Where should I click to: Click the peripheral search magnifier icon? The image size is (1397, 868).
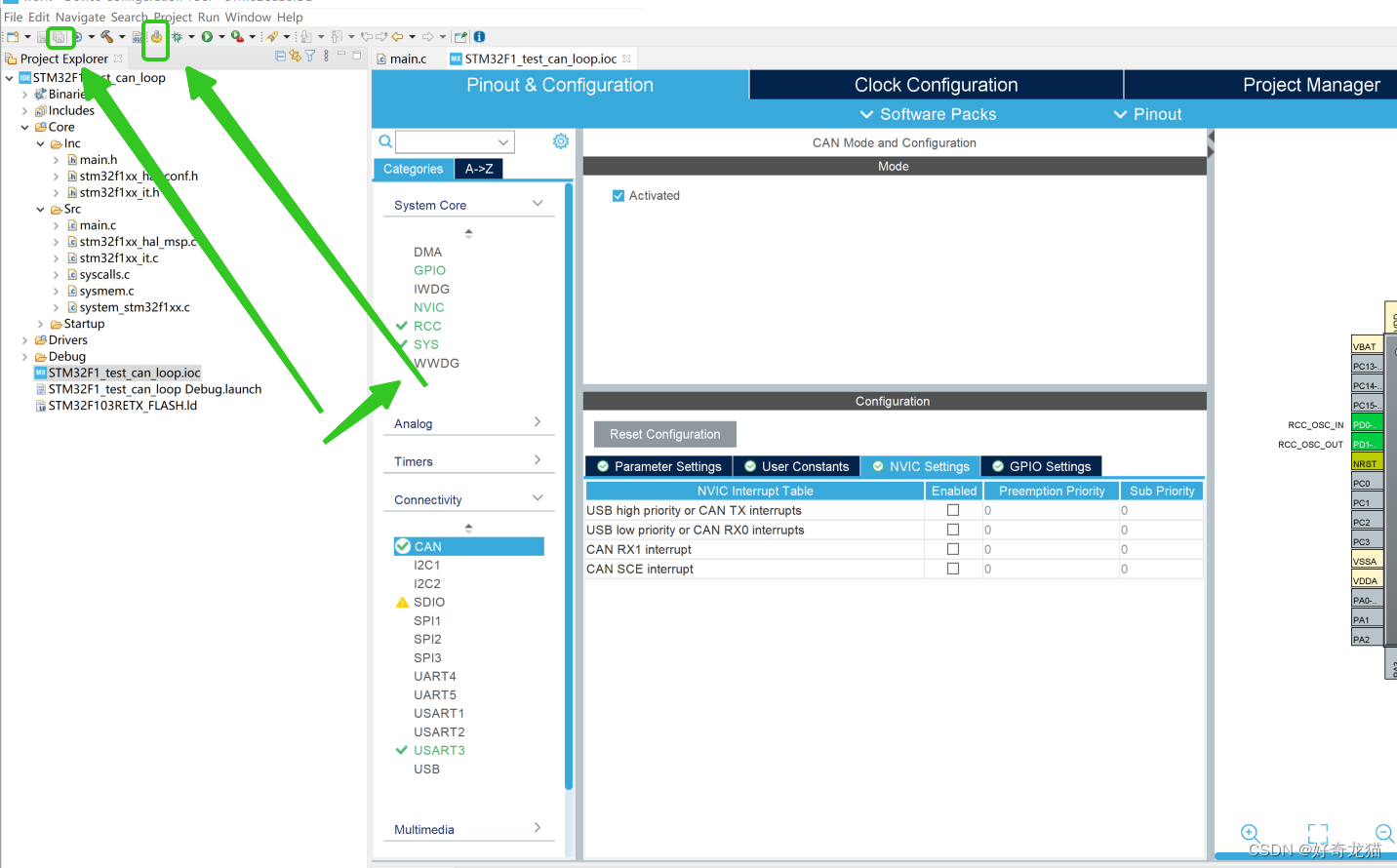(385, 141)
